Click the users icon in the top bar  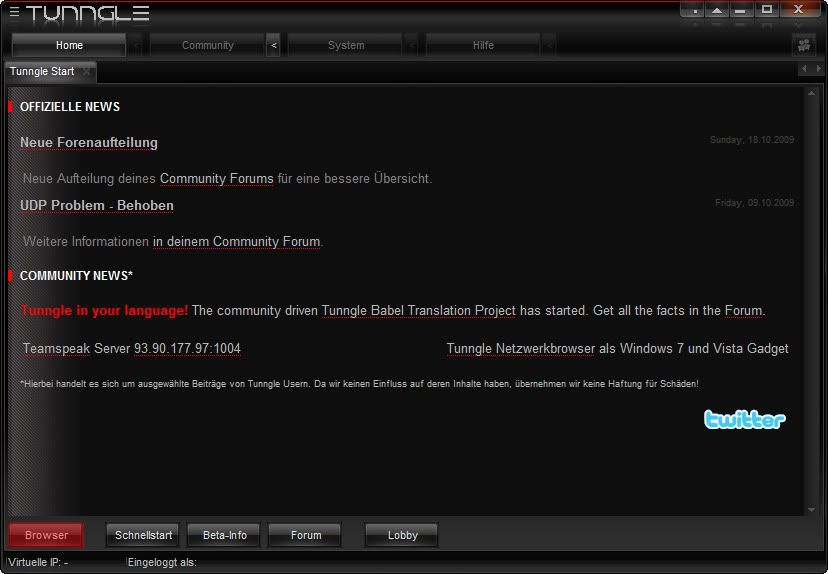tap(804, 45)
